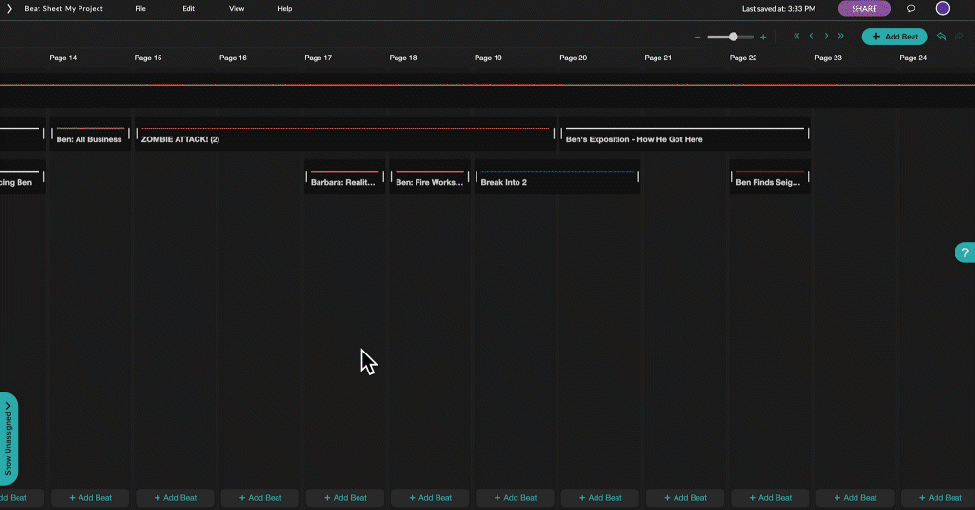Grab right resize handle of Break Into 2 beat
The width and height of the screenshot is (975, 510).
[638, 177]
